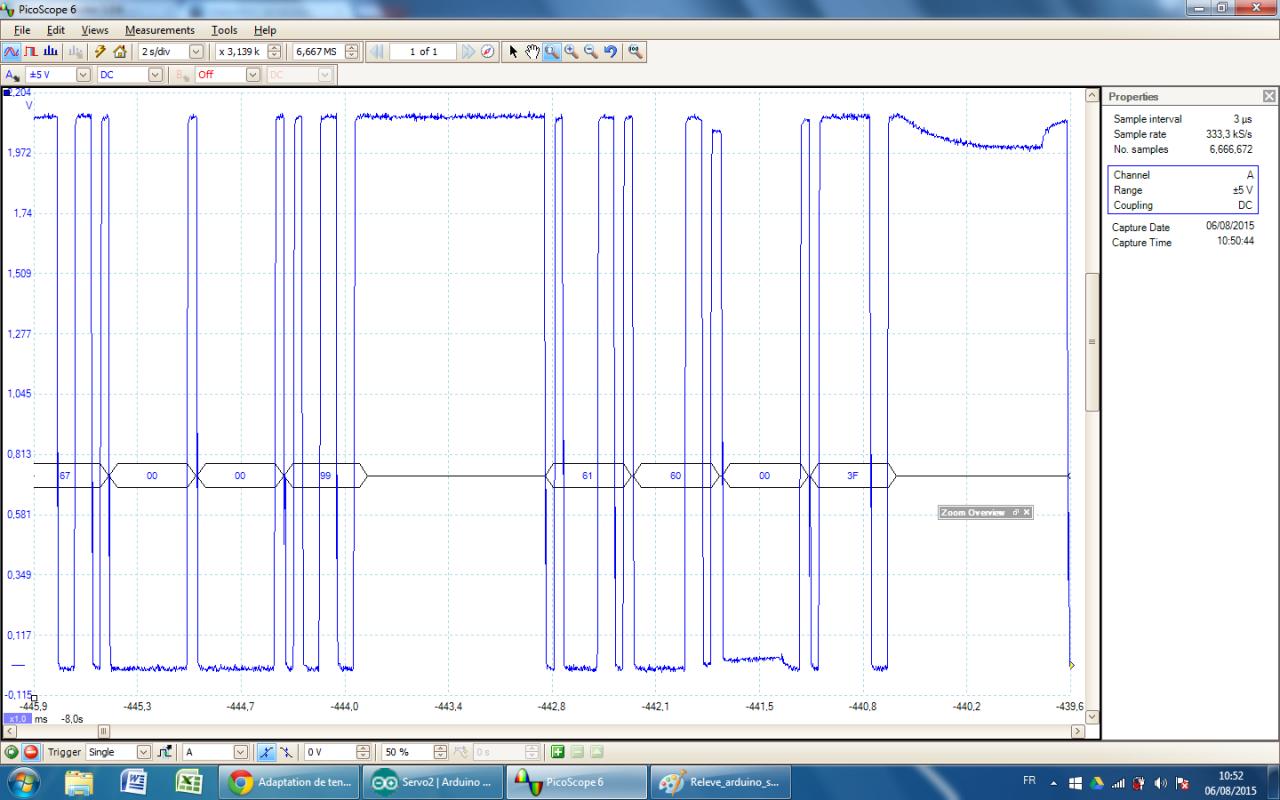Switch to Chrome Adaptation de ten... window
Viewport: 1280px width, 800px height.
pos(290,782)
